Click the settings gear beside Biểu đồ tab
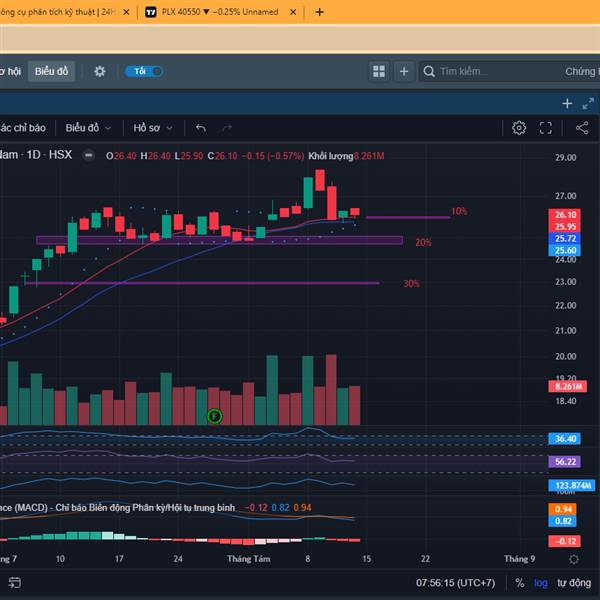This screenshot has height=600, width=600. coord(100,71)
